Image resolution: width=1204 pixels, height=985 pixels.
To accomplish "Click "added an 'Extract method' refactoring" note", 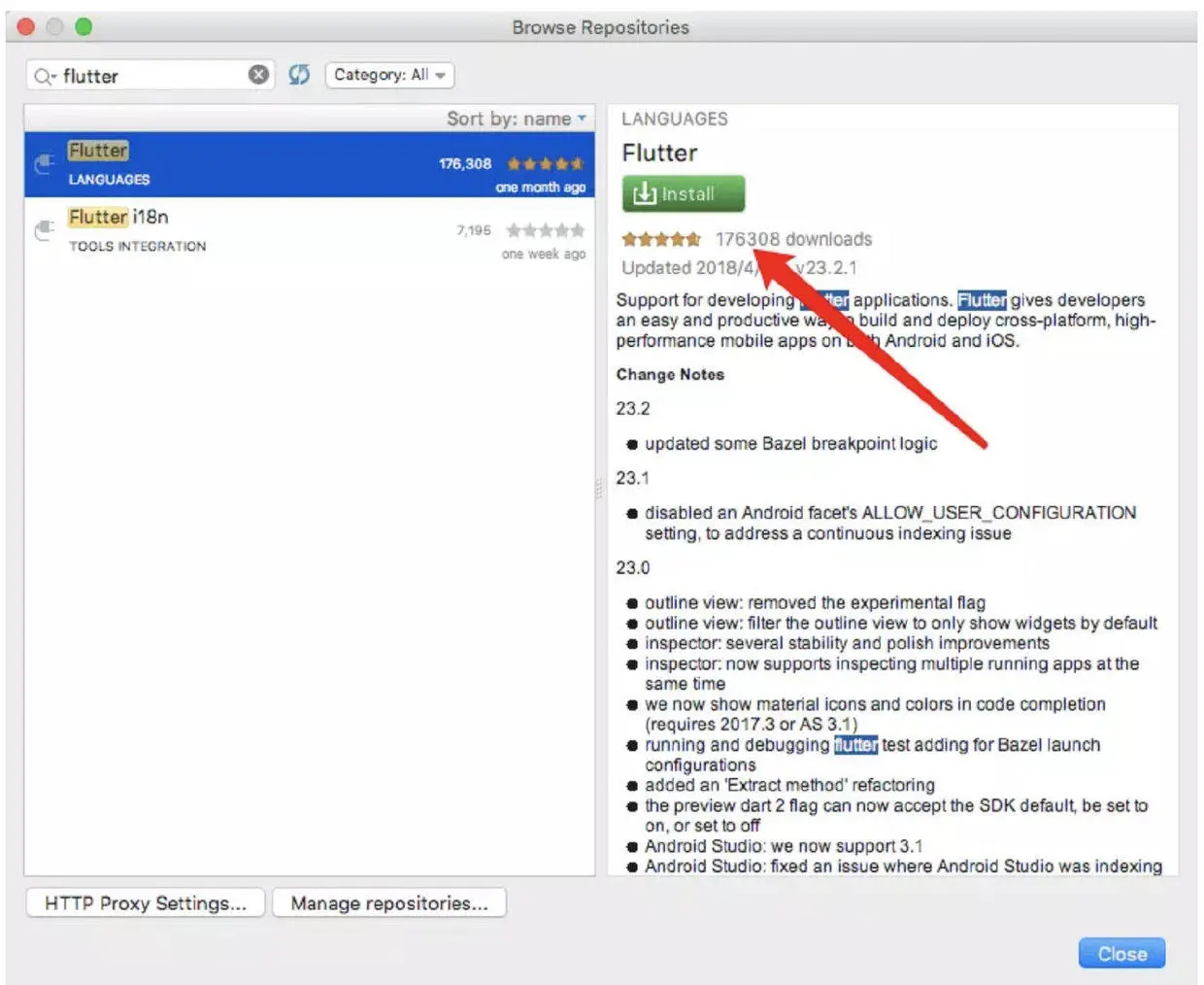I will pyautogui.click(x=789, y=785).
